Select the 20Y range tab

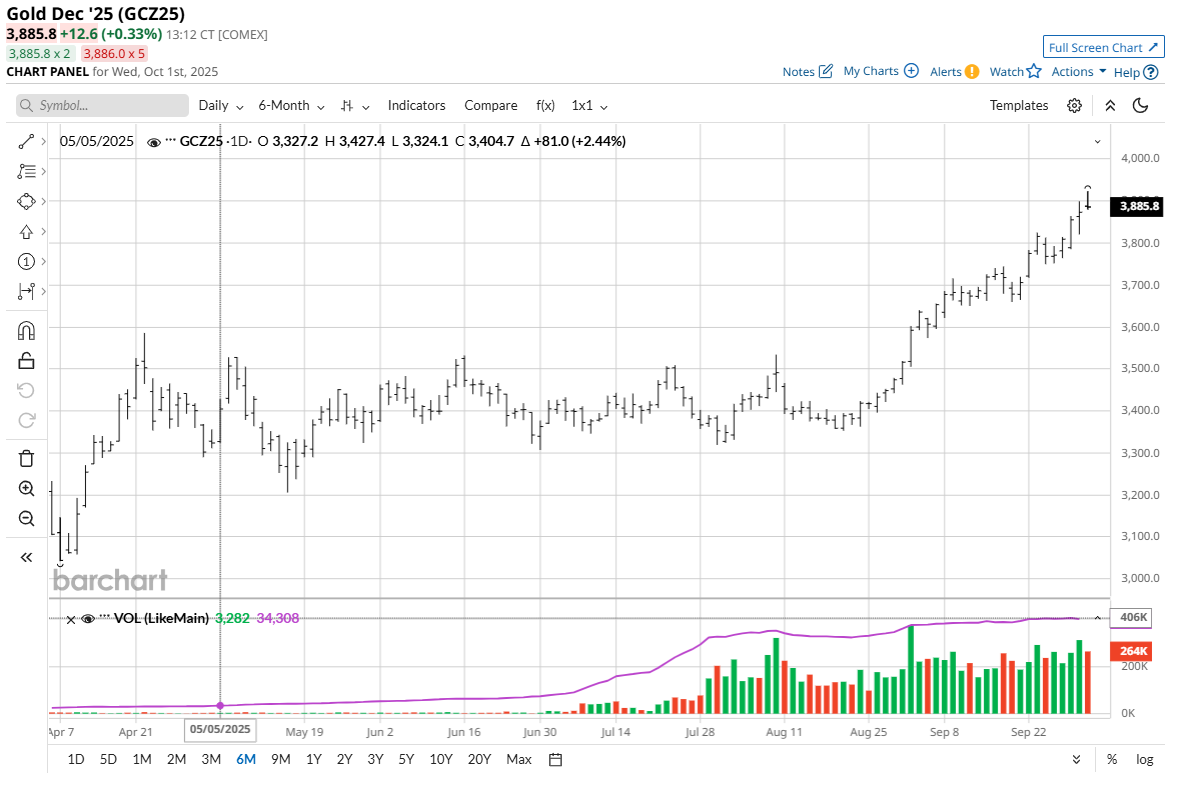pyautogui.click(x=479, y=760)
